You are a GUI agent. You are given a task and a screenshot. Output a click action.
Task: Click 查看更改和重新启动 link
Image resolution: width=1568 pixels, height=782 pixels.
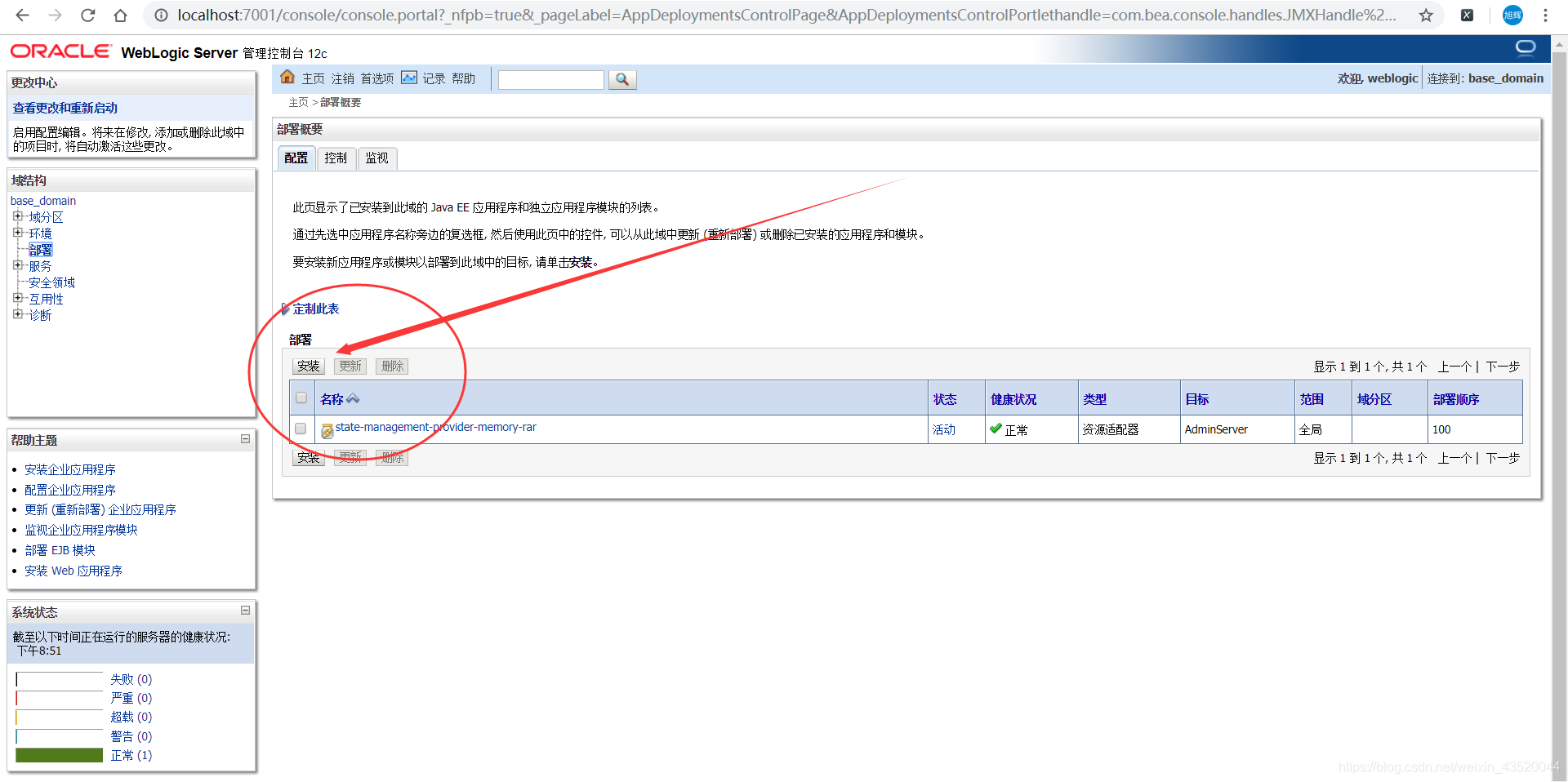point(65,108)
